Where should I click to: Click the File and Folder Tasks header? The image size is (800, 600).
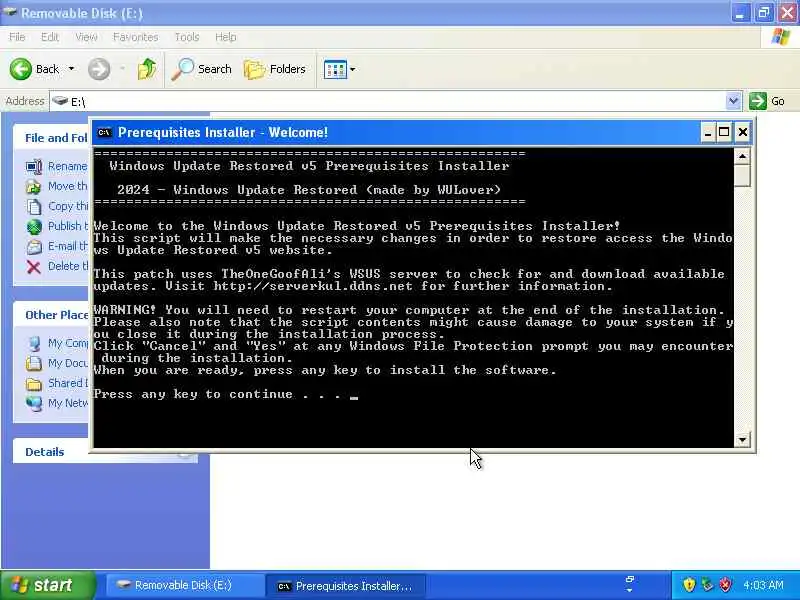(x=51, y=138)
